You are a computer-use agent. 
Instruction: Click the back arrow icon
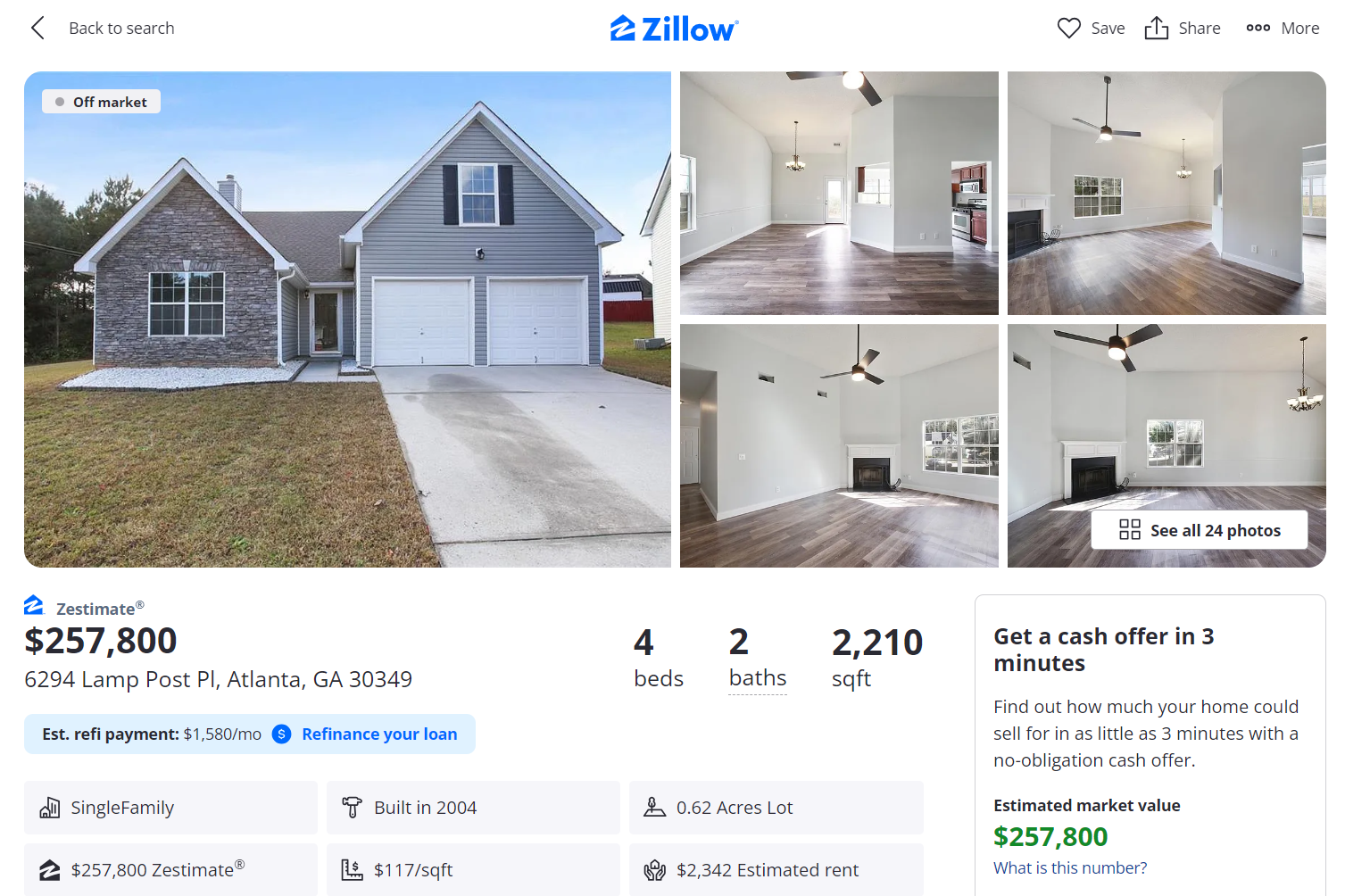pyautogui.click(x=37, y=28)
